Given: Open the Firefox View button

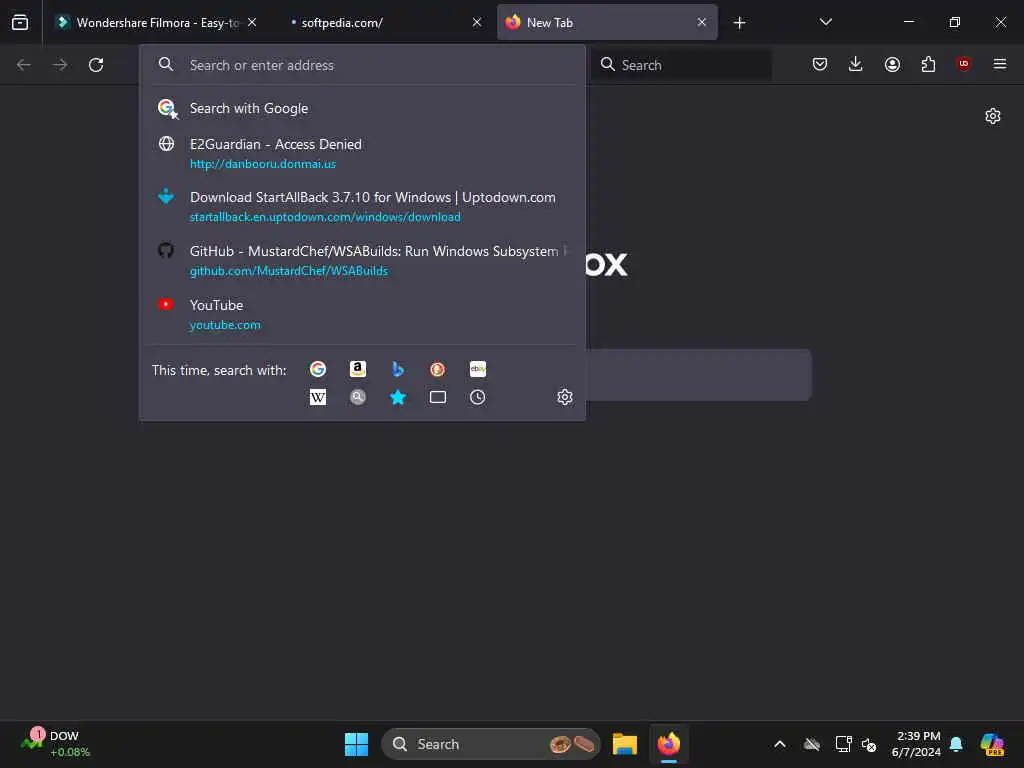Looking at the screenshot, I should 20,22.
